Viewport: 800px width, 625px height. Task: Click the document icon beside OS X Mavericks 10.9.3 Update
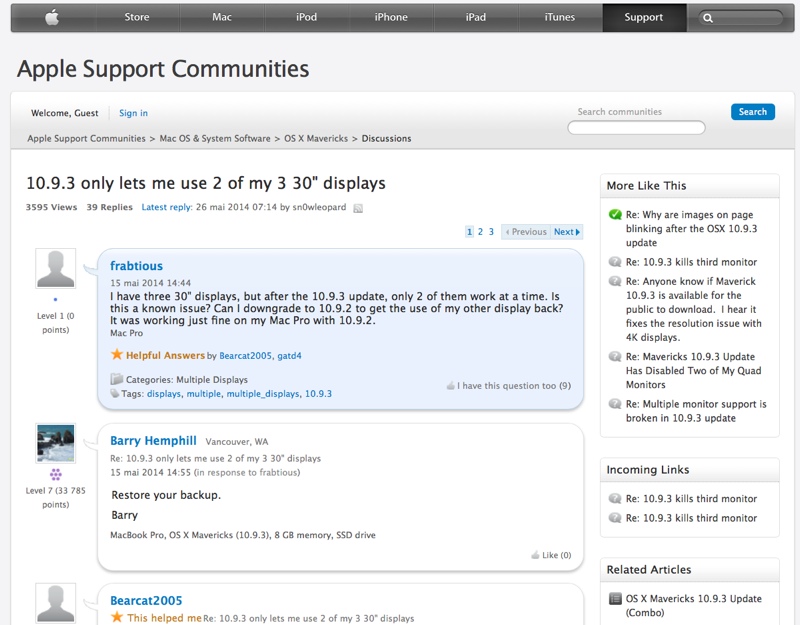(x=615, y=598)
